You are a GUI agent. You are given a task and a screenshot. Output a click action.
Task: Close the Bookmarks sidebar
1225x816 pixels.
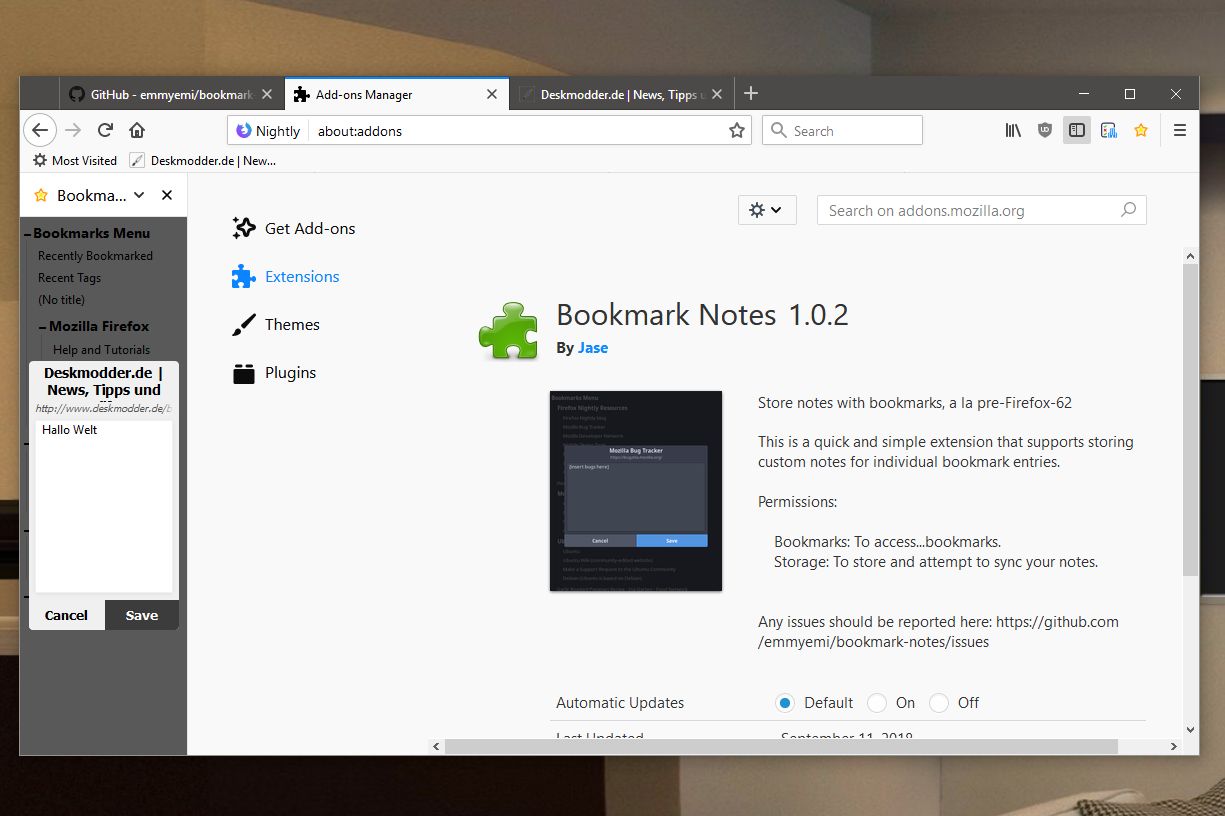tap(167, 195)
